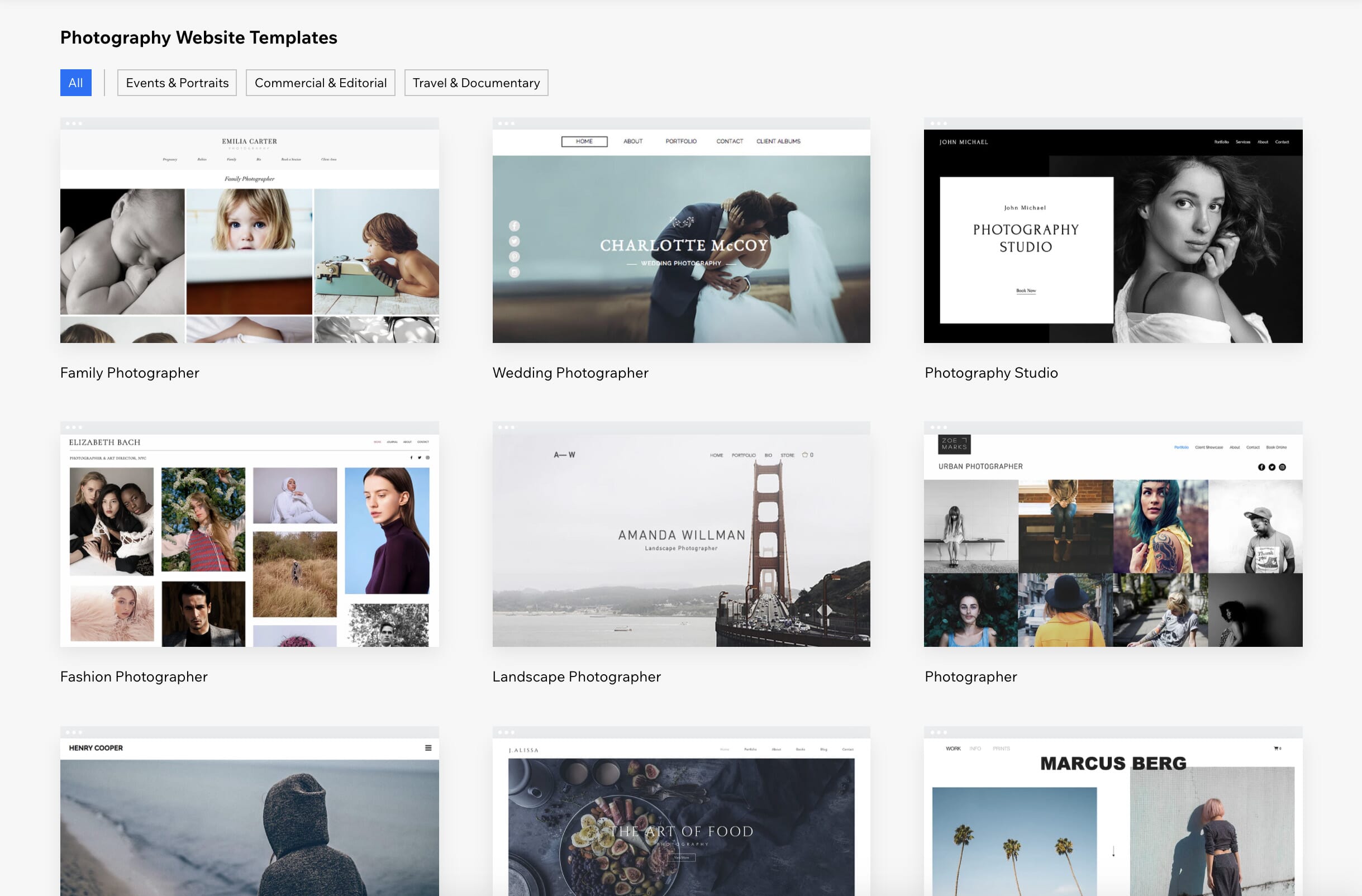Screen dimensions: 1362x896
Task: Click the Fashion Photographer title link
Action: (x=134, y=676)
